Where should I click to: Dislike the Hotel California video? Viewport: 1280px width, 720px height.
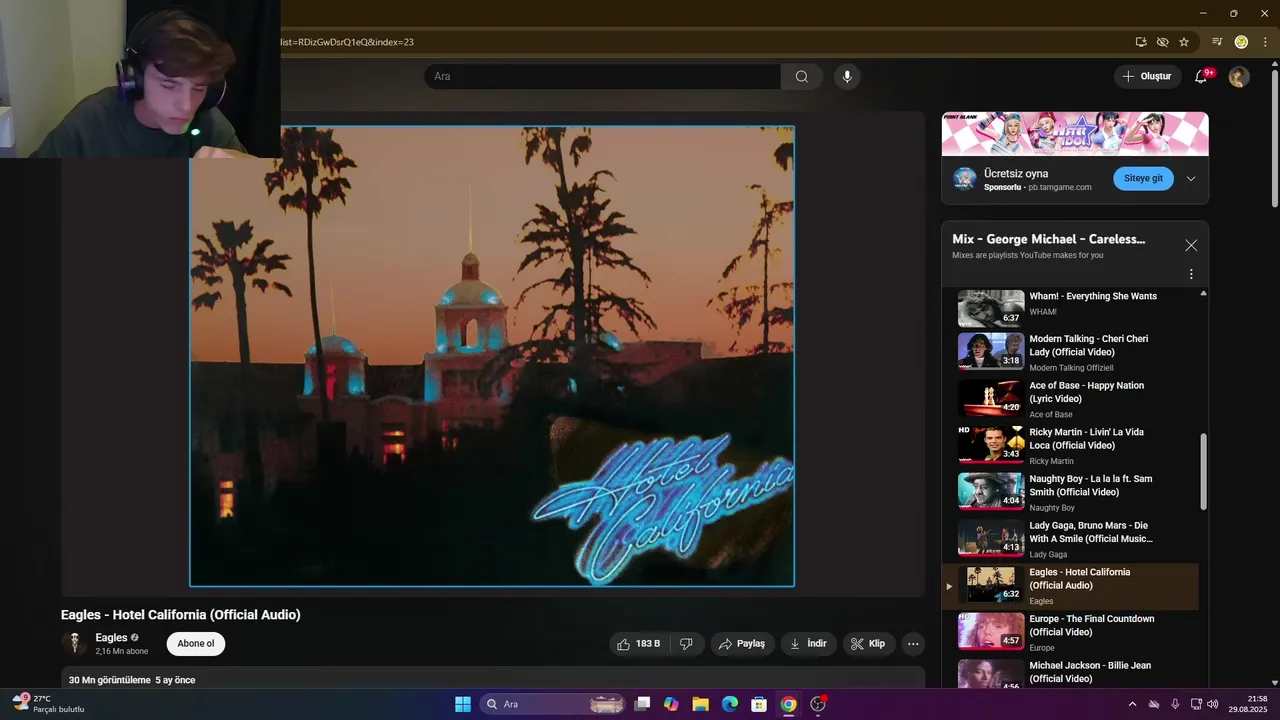tap(686, 644)
